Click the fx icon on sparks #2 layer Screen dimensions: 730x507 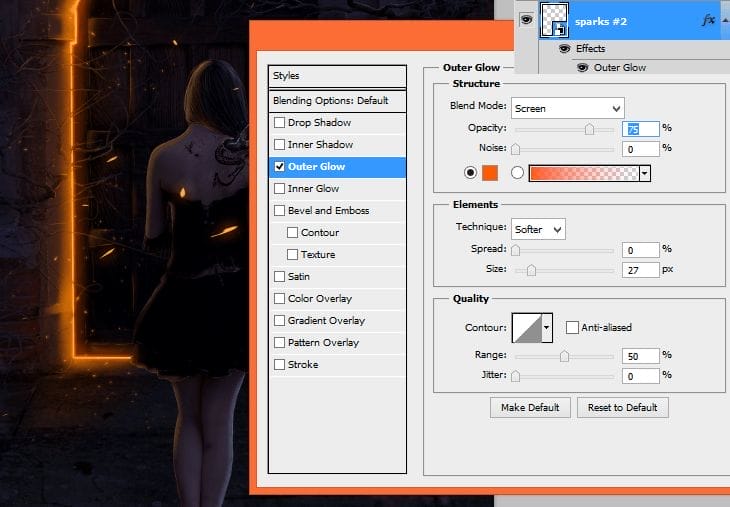point(708,20)
